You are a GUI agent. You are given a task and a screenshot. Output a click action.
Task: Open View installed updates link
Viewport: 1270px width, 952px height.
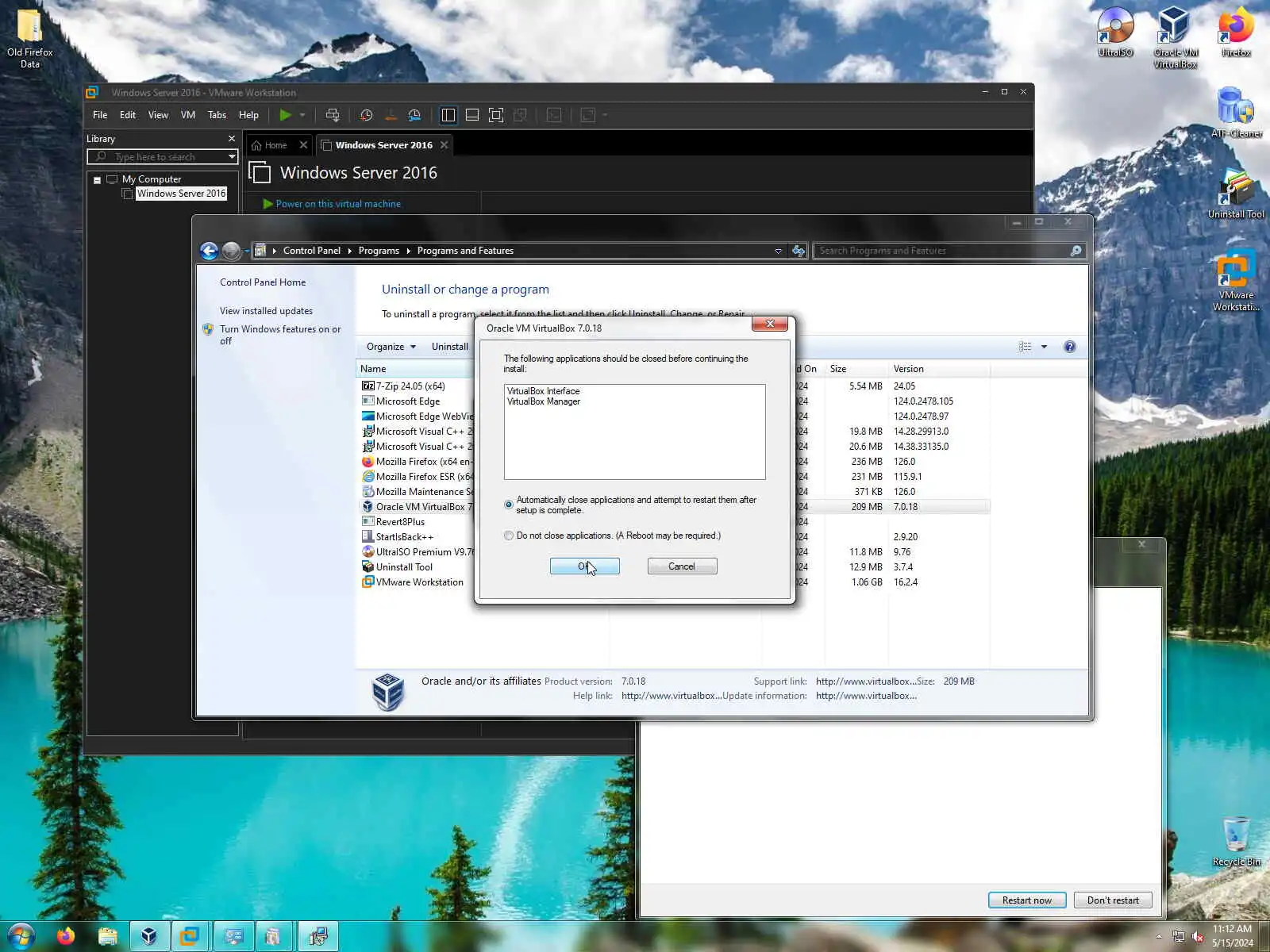pos(266,311)
